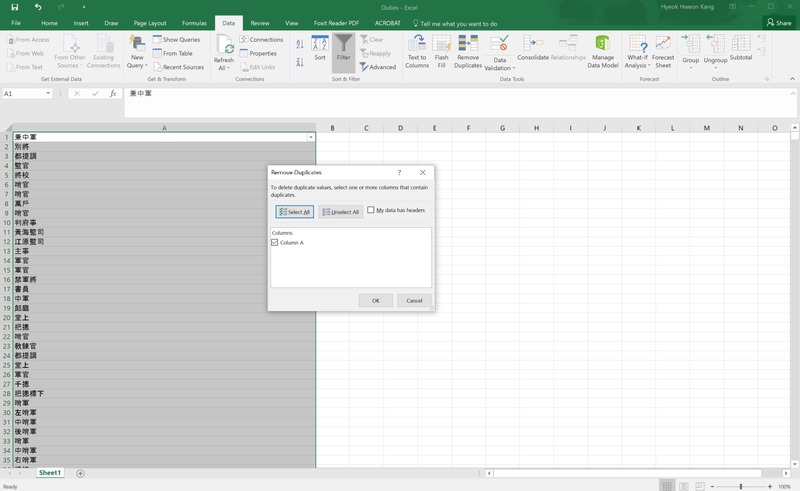Switch to the Formulas tab
The width and height of the screenshot is (800, 491).
194,23
